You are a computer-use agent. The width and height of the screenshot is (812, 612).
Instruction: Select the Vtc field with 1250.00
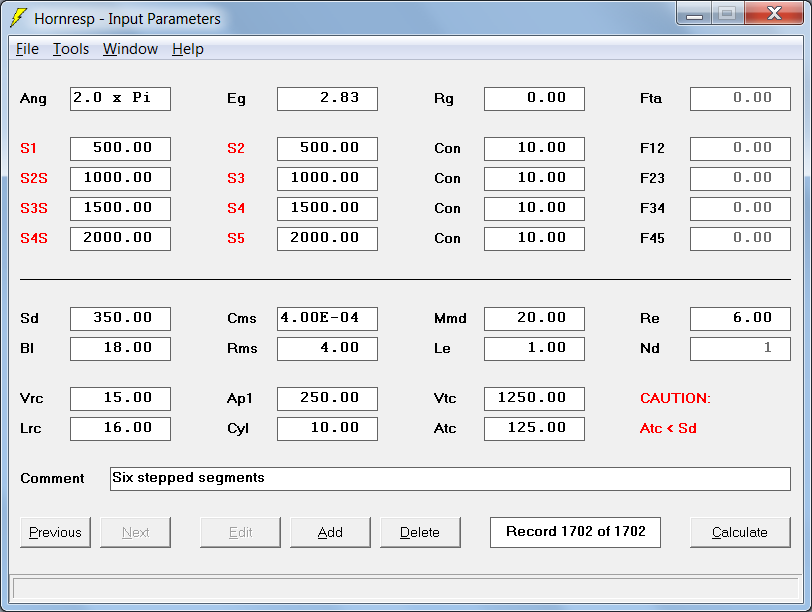click(x=534, y=398)
